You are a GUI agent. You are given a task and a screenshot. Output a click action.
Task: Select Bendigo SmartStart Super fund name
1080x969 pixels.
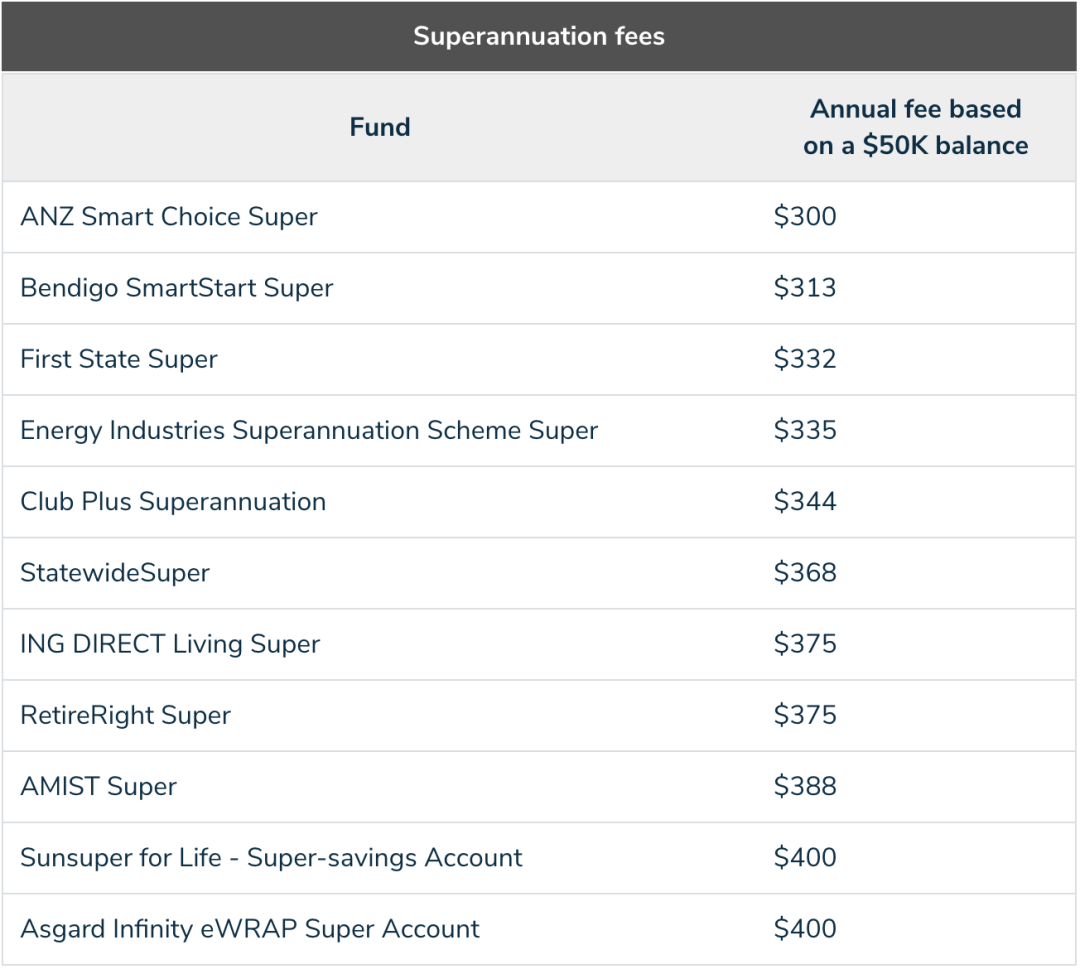coord(177,288)
